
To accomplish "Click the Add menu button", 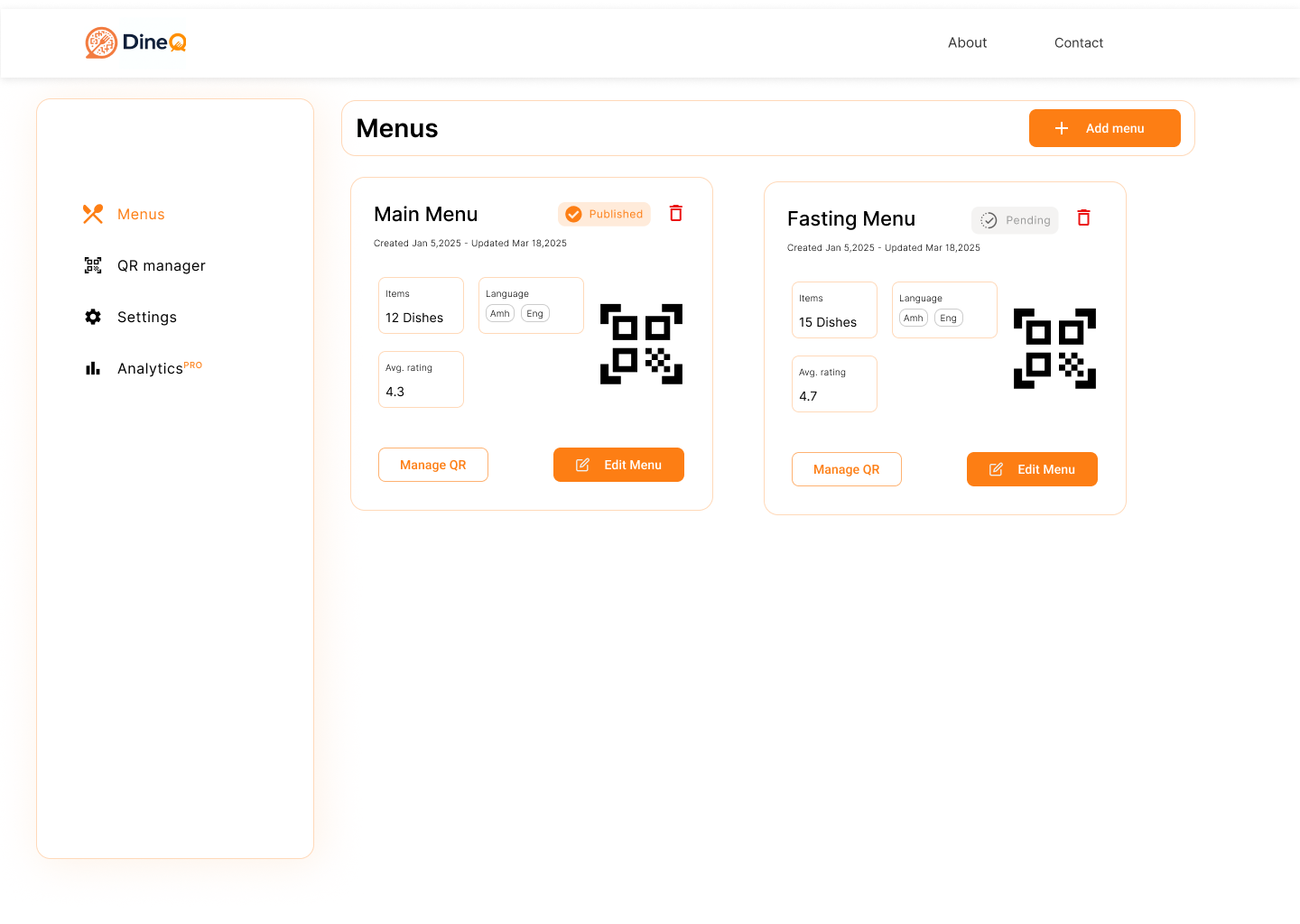I will click(x=1105, y=128).
